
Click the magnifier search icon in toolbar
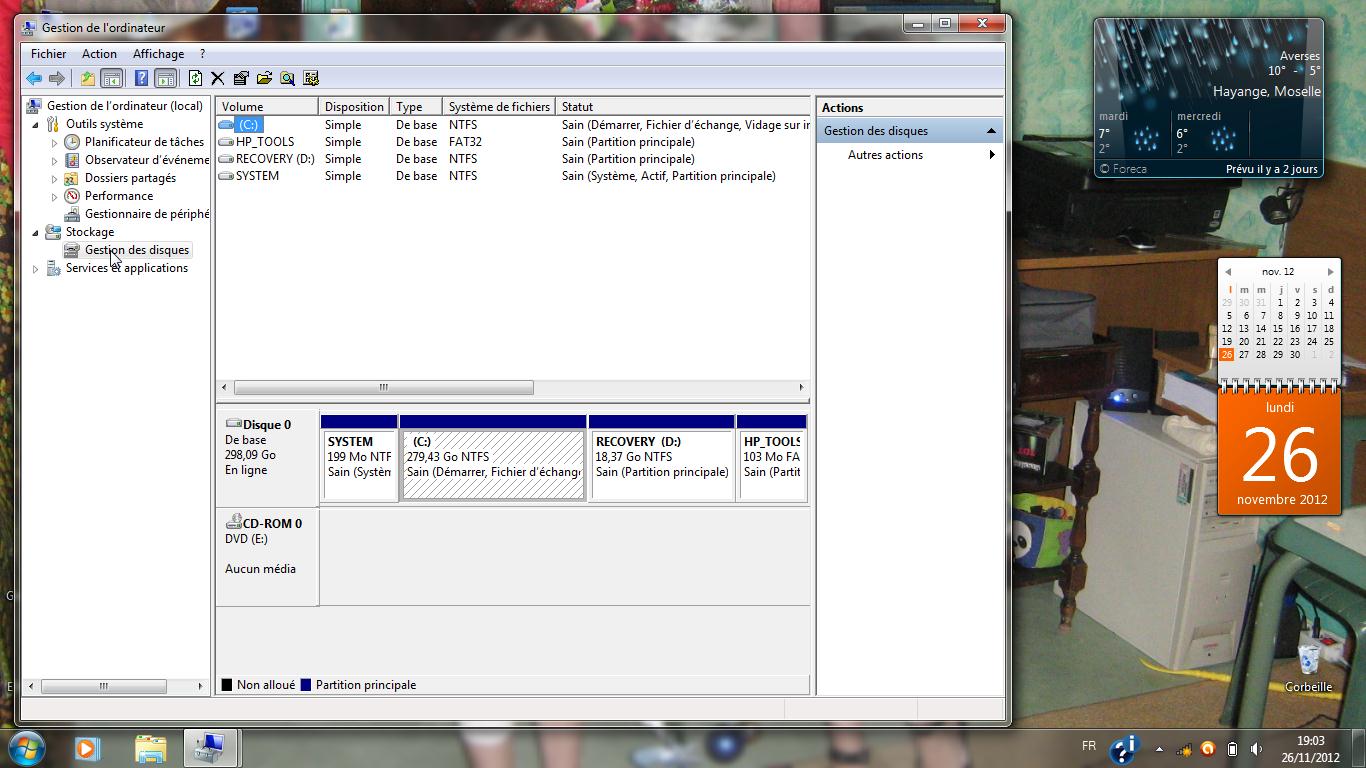pyautogui.click(x=288, y=78)
